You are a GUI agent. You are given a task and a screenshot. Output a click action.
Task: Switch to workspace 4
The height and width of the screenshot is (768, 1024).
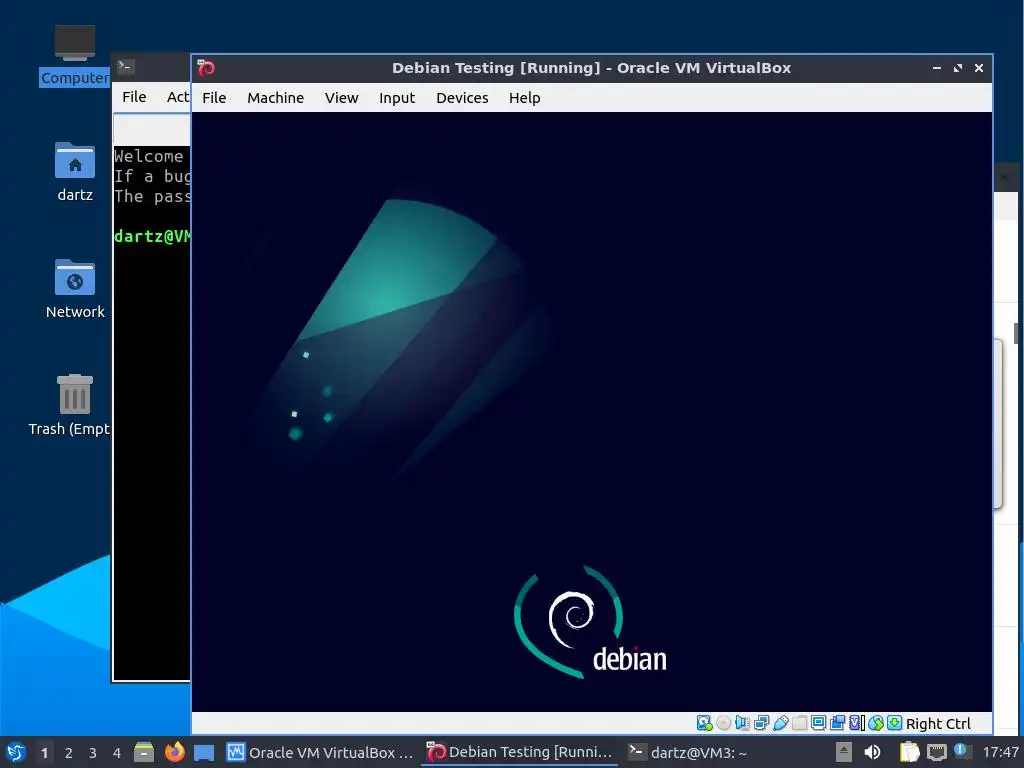[117, 753]
